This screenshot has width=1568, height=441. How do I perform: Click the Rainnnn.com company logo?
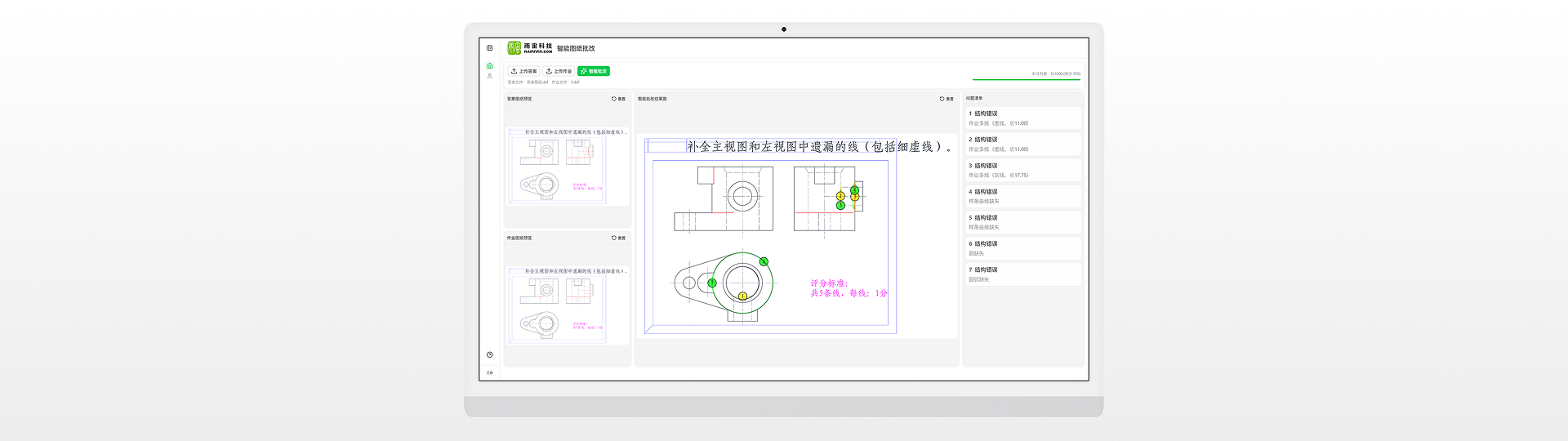(x=529, y=48)
